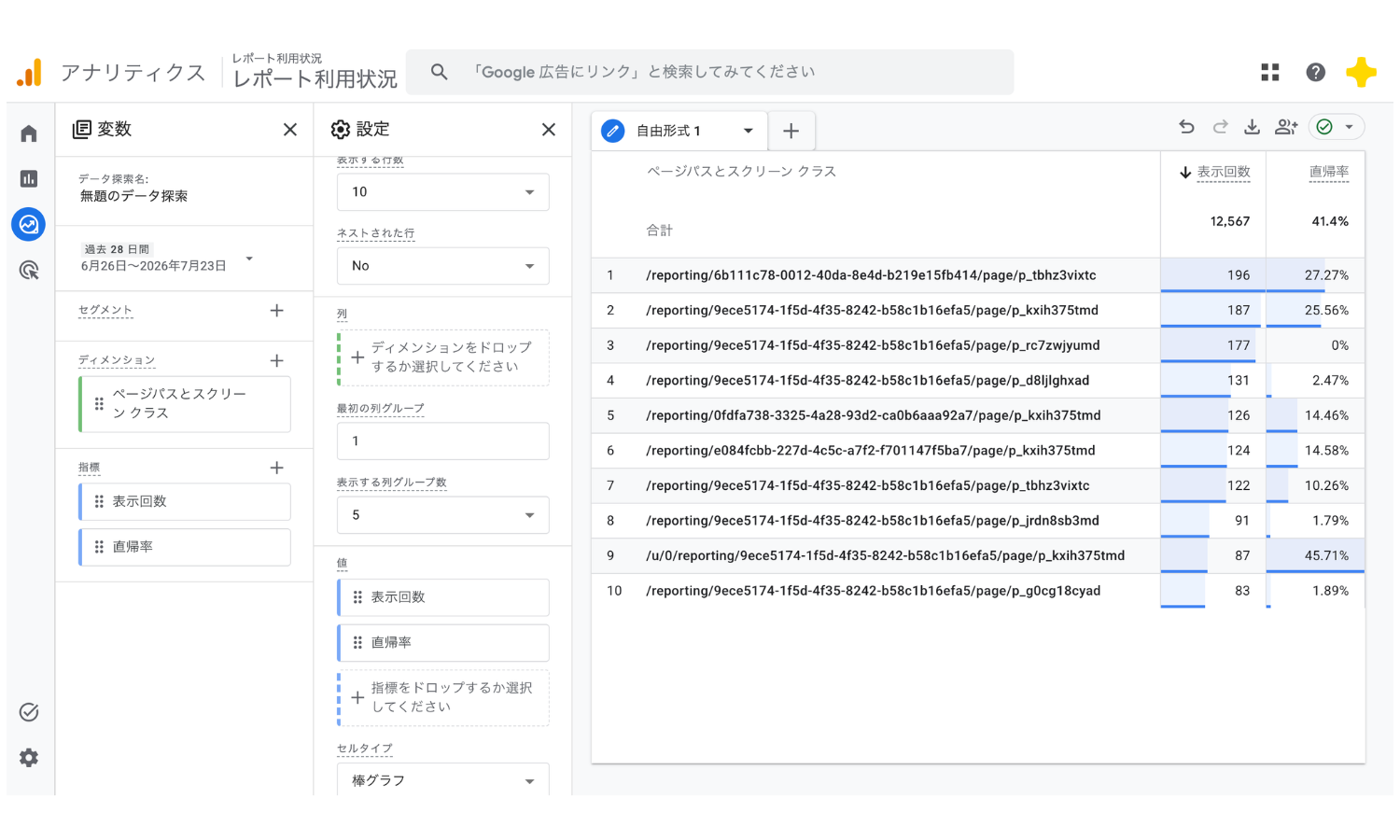Open the date range dropdown arrow
Viewport: 1400px width, 840px height.
pos(249,259)
